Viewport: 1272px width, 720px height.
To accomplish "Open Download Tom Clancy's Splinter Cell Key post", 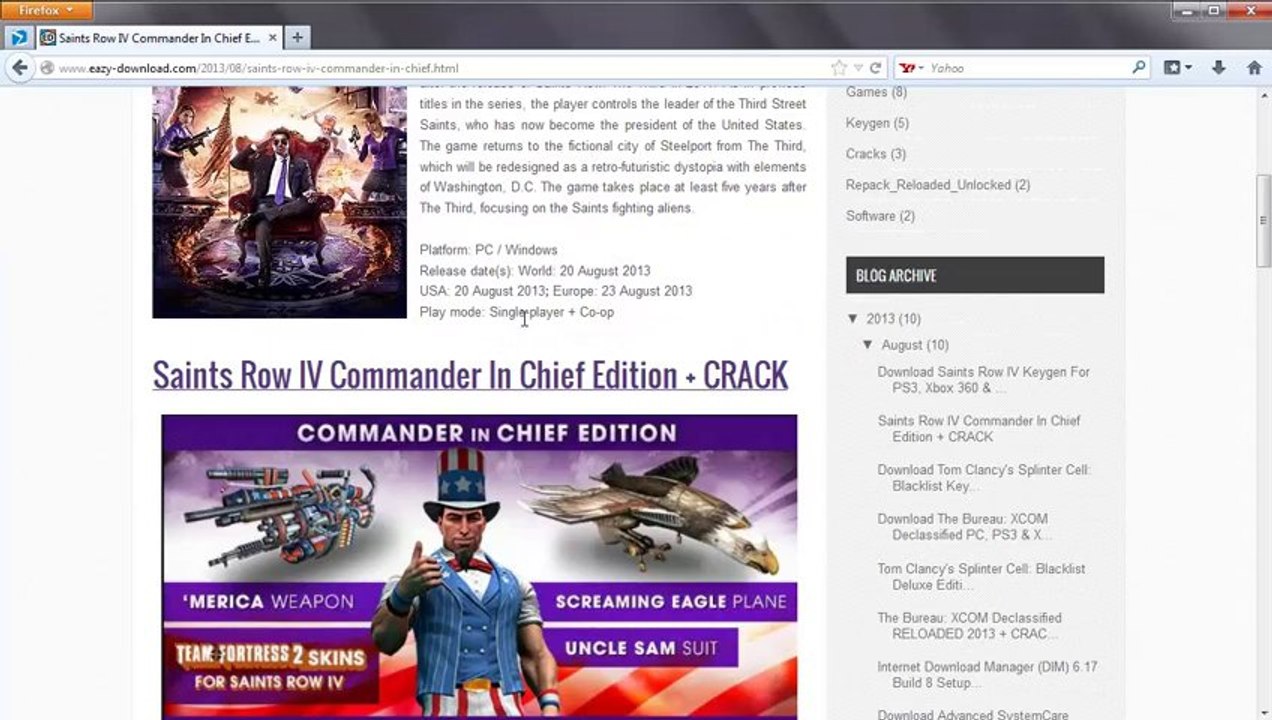I will (984, 478).
